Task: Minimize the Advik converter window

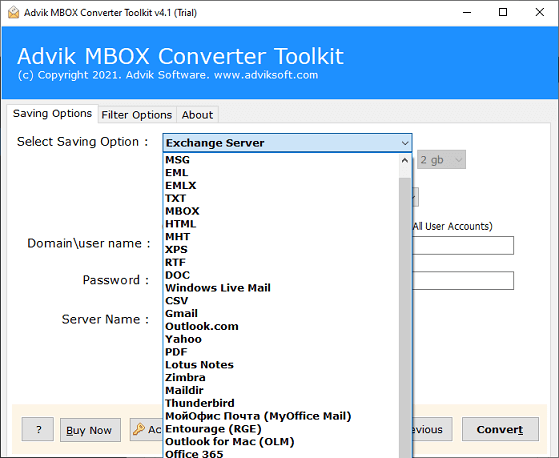Action: (x=467, y=12)
